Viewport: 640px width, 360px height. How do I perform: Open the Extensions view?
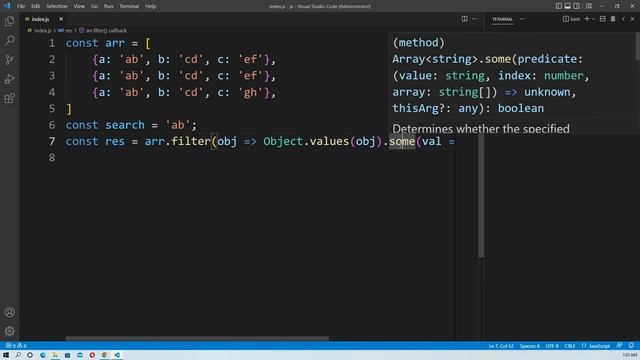pyautogui.click(x=9, y=98)
